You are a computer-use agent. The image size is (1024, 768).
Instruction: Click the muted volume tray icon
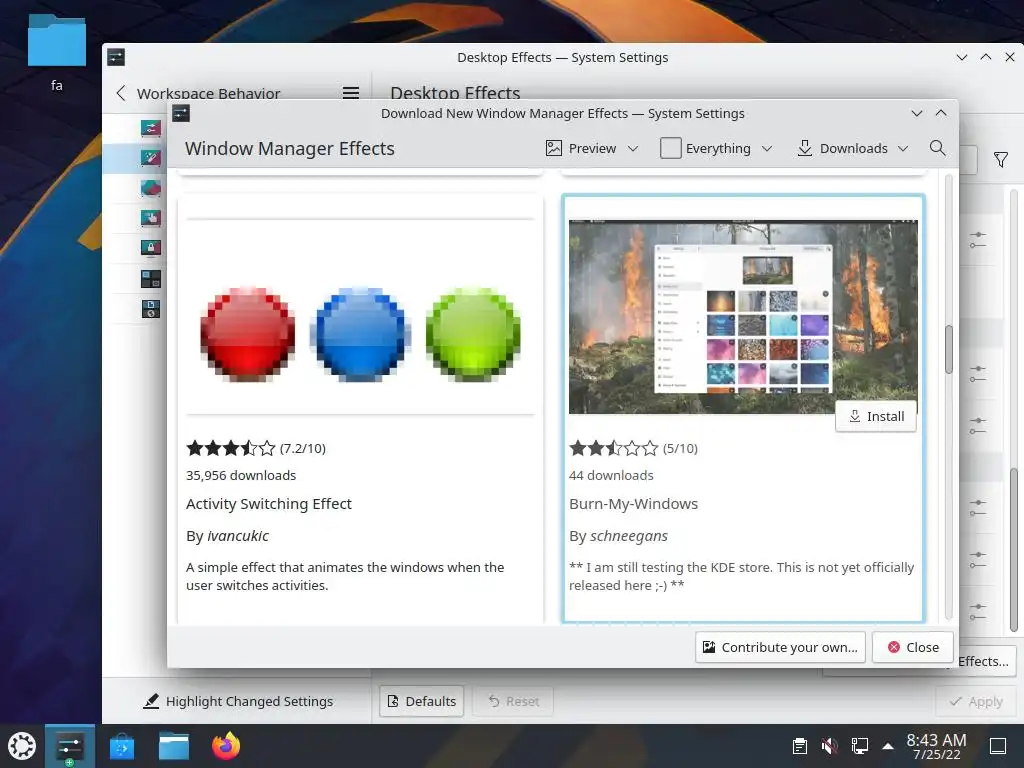click(829, 746)
